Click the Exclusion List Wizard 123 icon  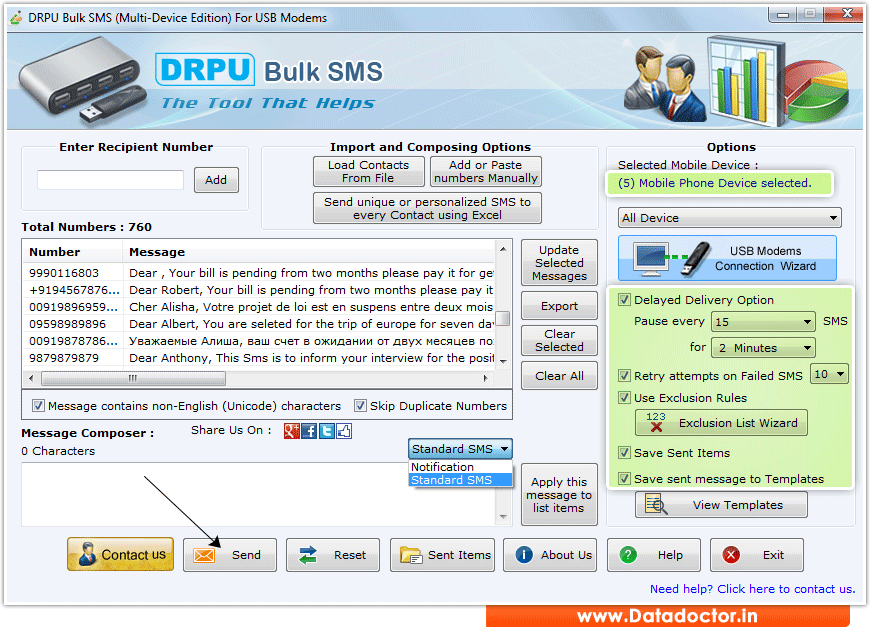point(655,422)
